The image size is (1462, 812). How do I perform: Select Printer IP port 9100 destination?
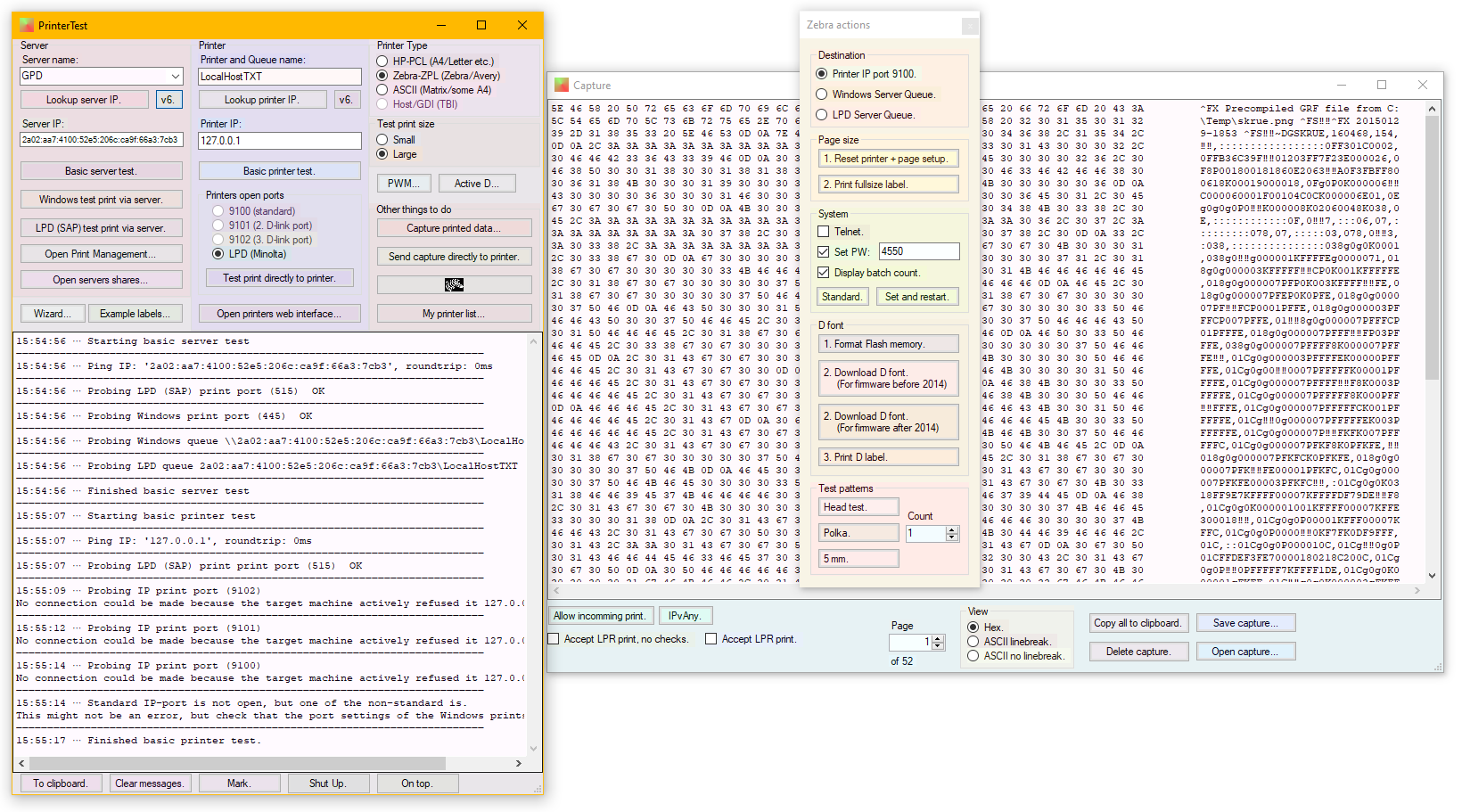tap(822, 74)
